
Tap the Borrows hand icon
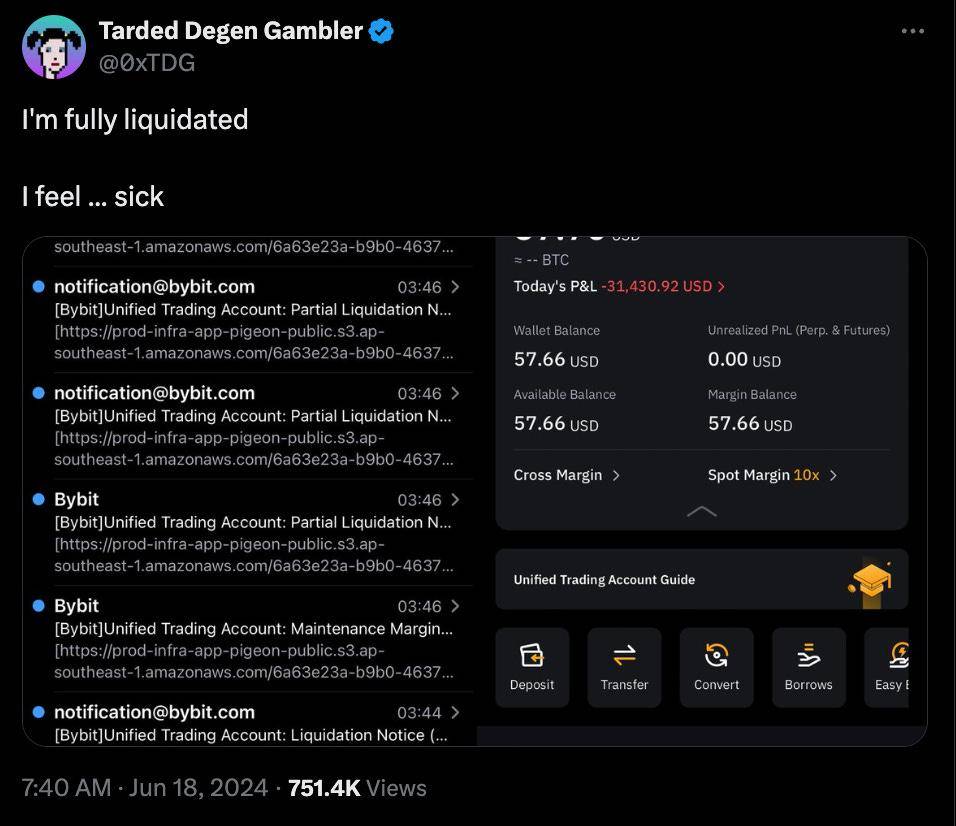[808, 656]
